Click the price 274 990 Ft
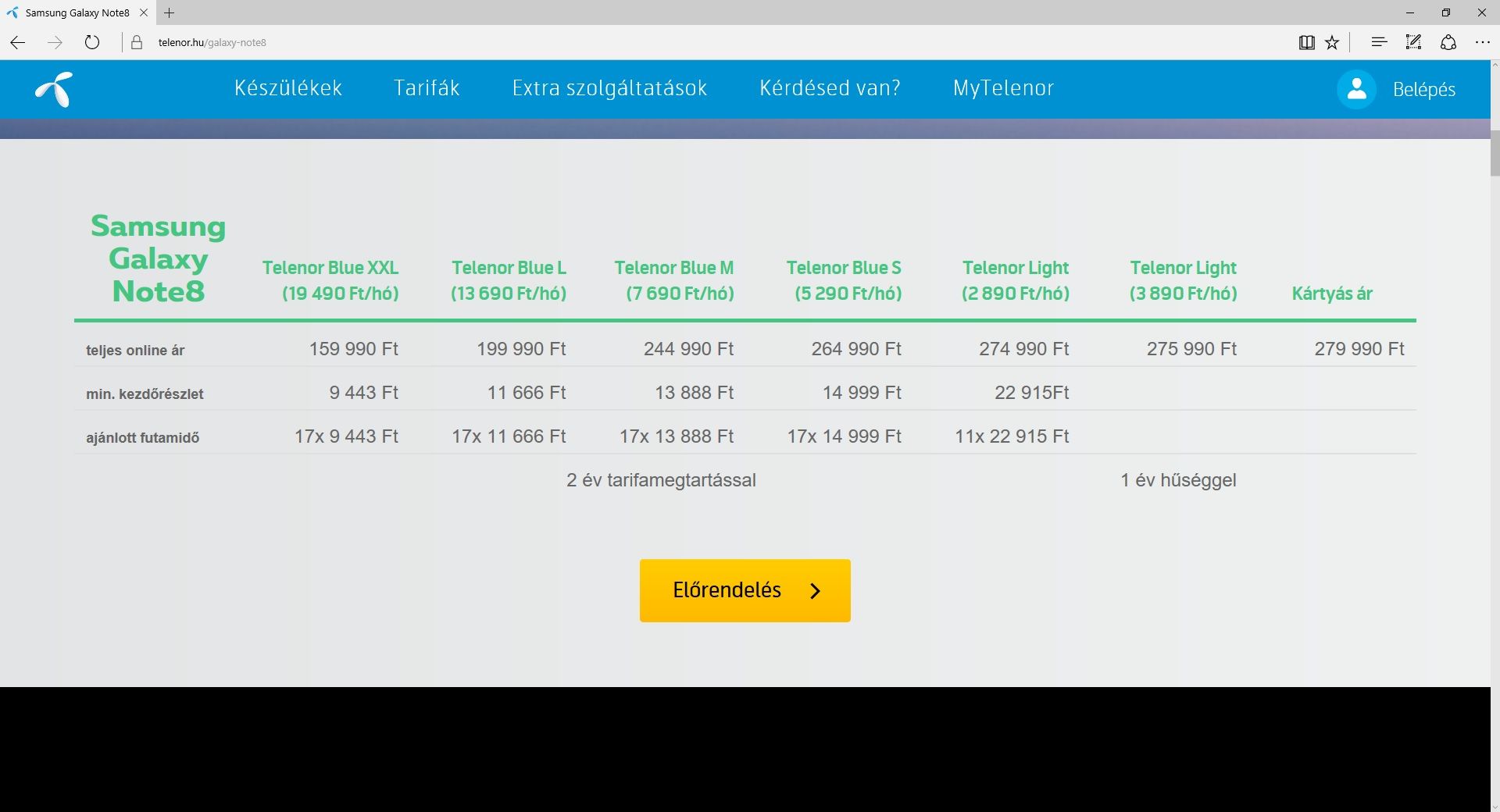Viewport: 1500px width, 812px height. pyautogui.click(x=1024, y=349)
